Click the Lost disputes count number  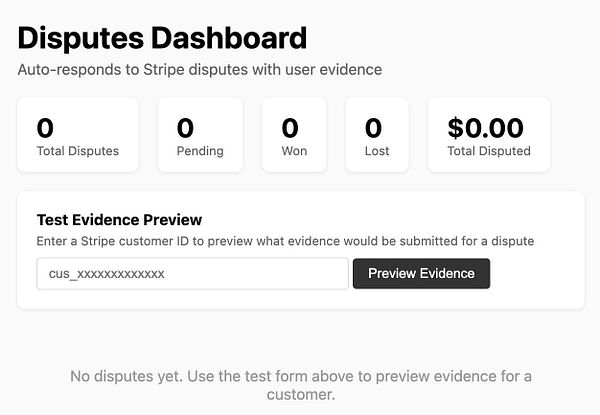point(373,128)
